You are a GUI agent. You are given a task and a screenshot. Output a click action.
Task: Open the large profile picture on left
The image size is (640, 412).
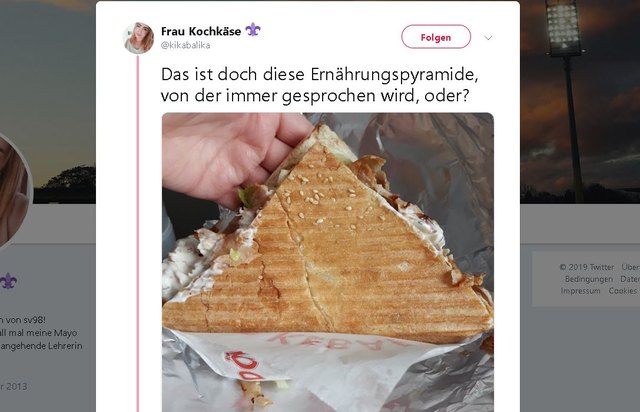click(12, 191)
